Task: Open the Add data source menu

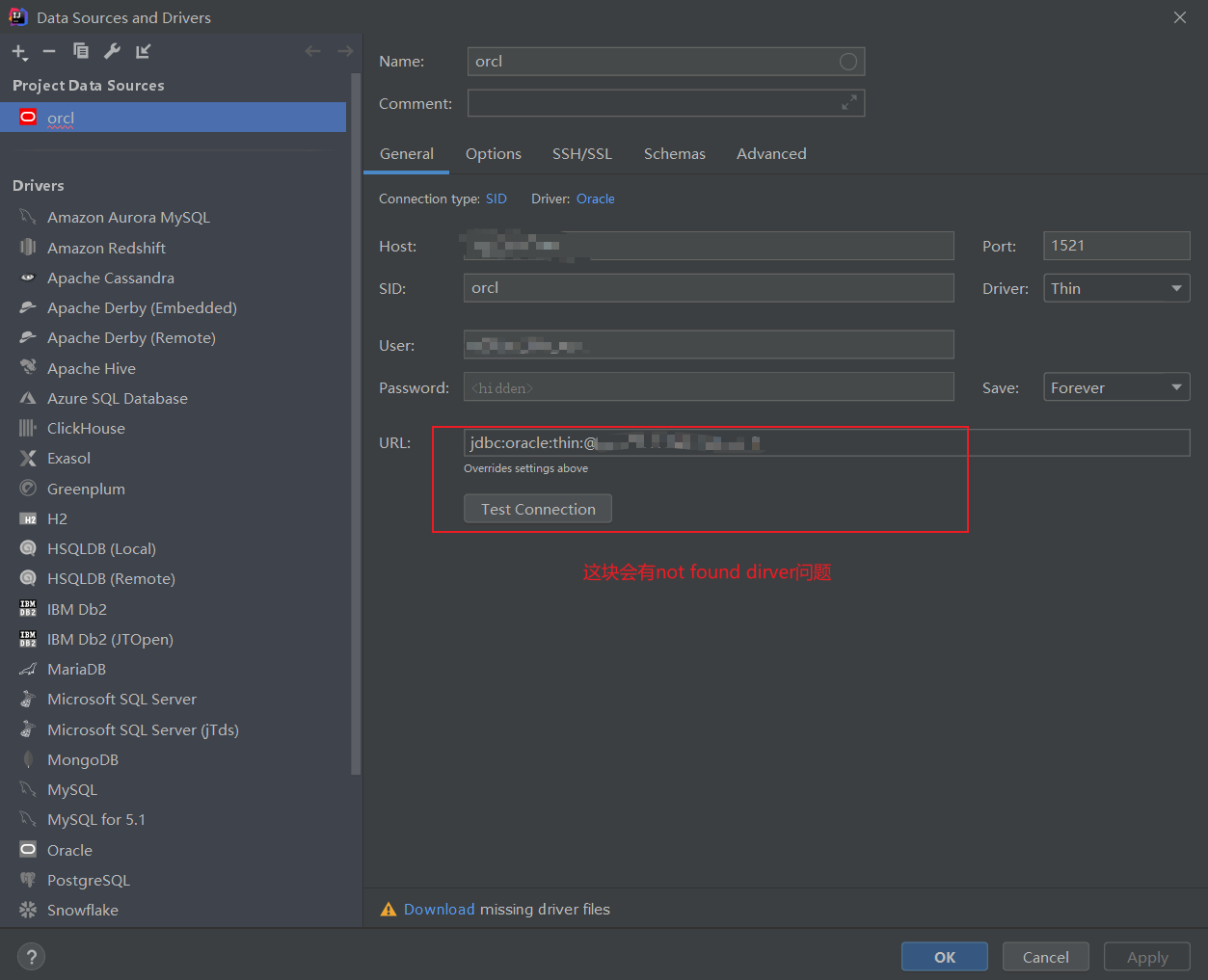Action: pyautogui.click(x=19, y=51)
